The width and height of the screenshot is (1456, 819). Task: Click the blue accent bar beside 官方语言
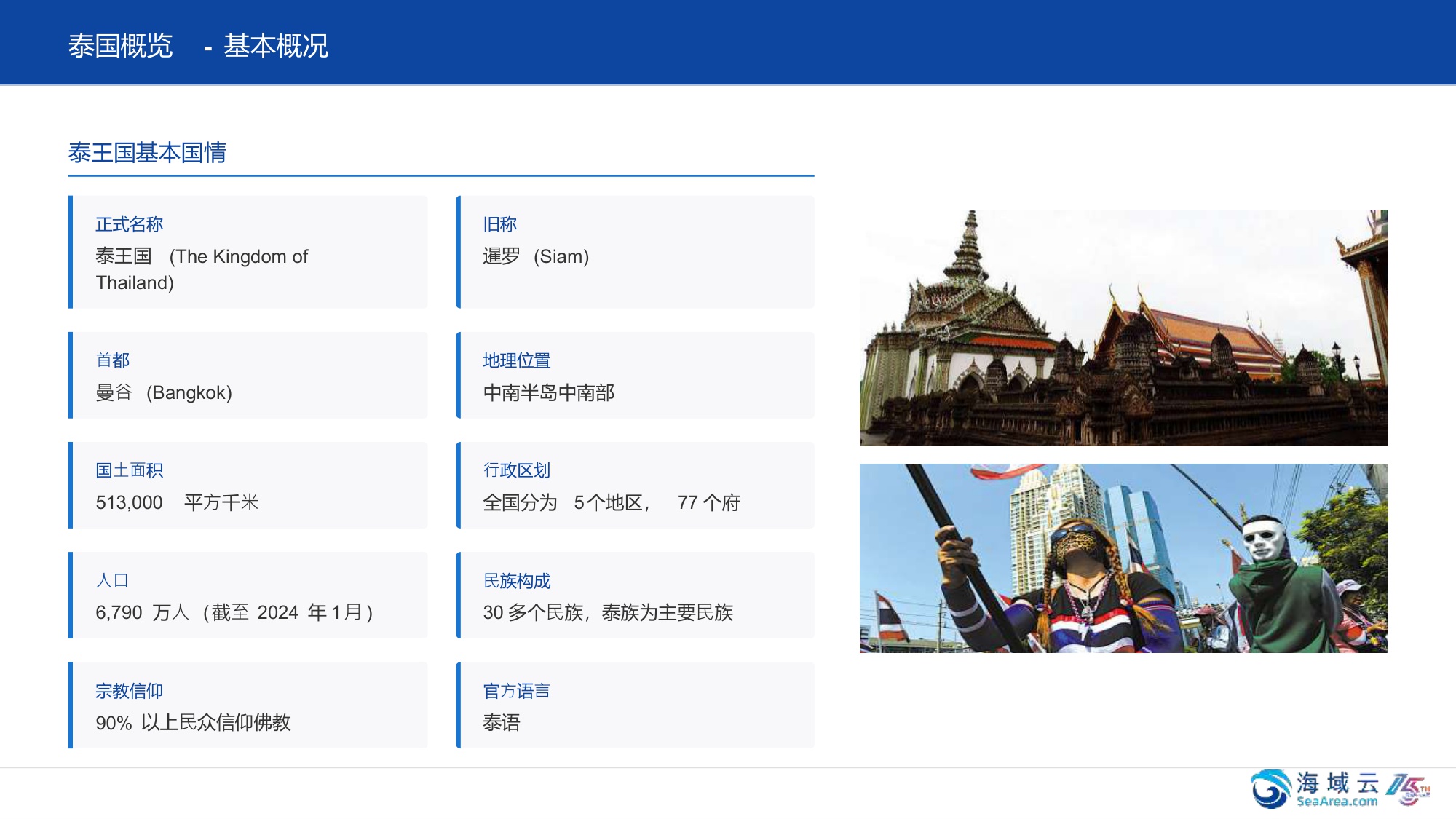tap(459, 705)
